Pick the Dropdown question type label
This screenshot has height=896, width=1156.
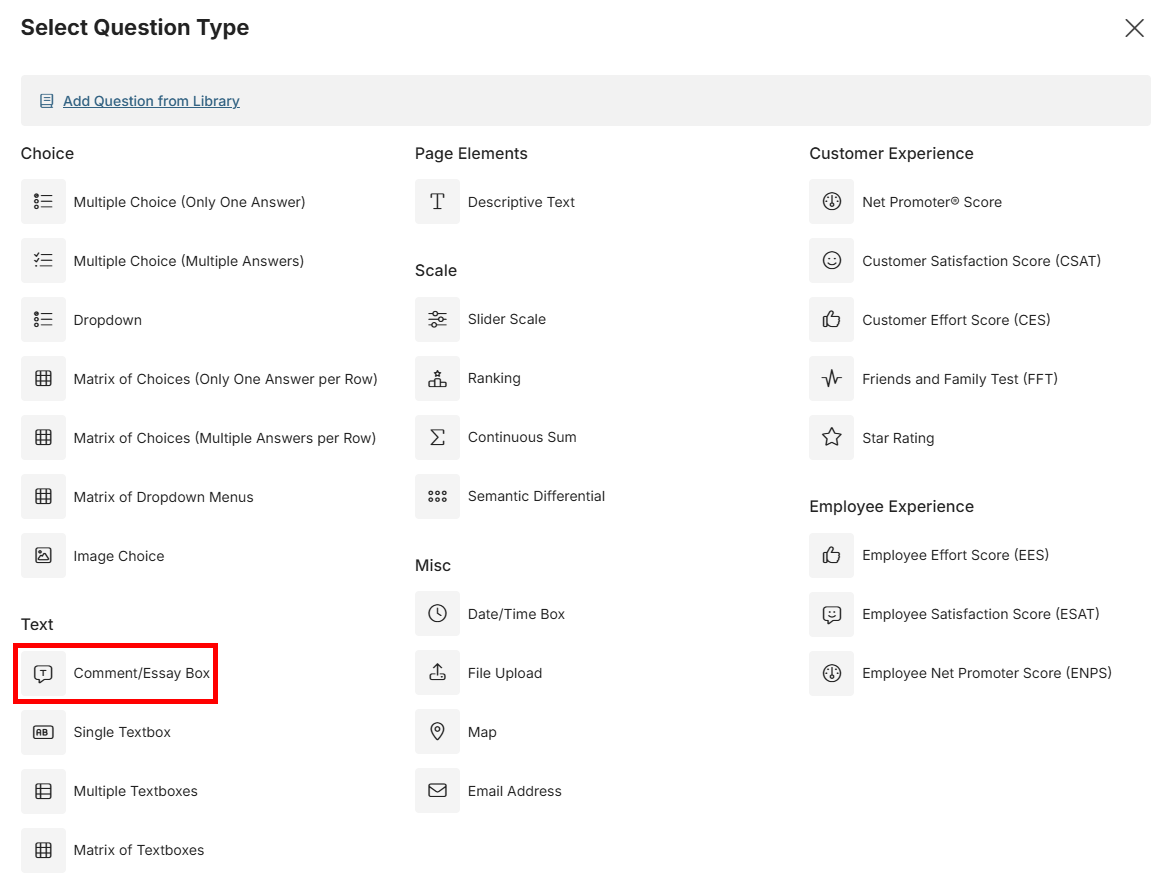[108, 320]
